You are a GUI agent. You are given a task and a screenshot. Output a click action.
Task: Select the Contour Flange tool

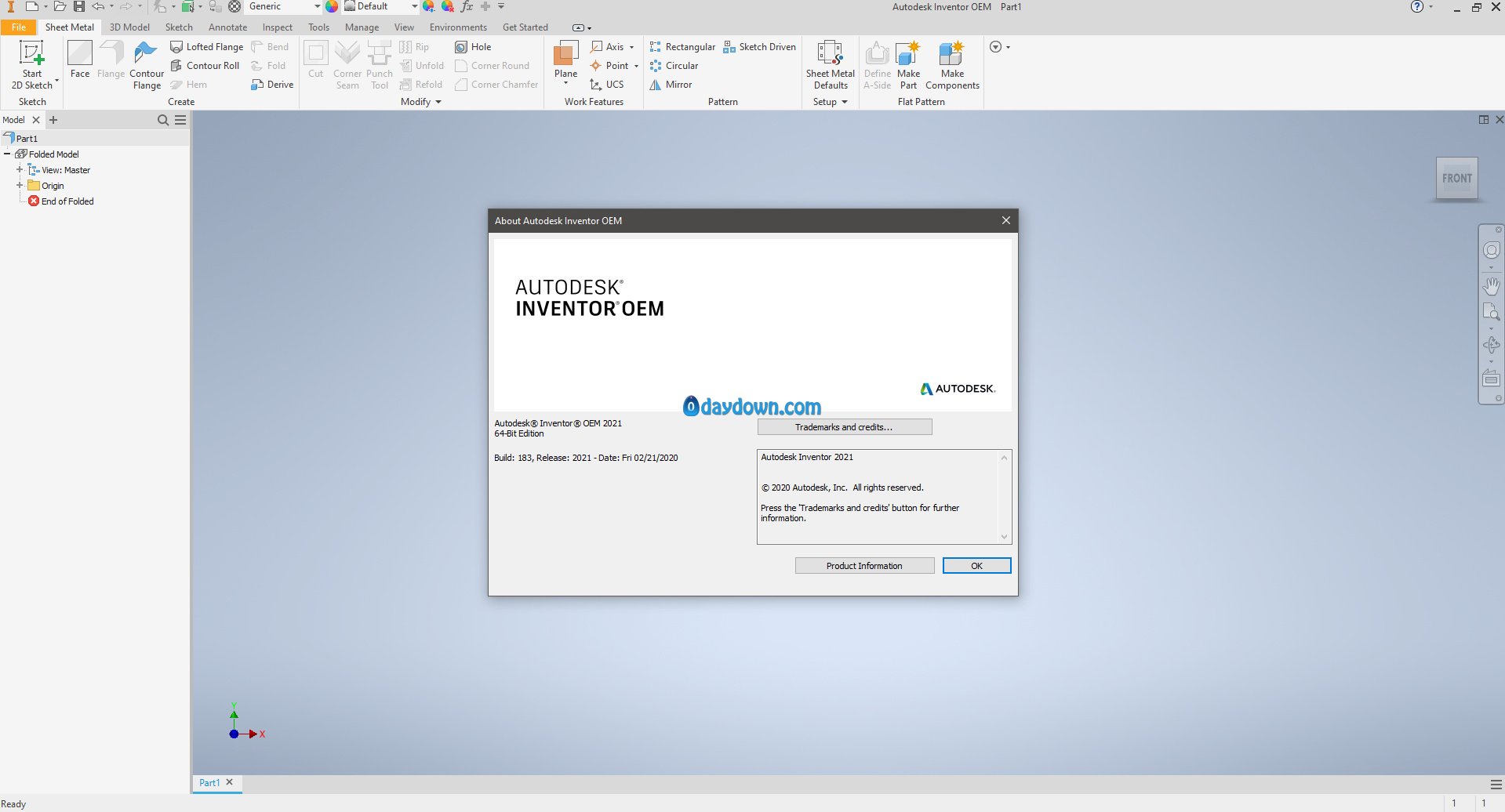click(x=147, y=65)
